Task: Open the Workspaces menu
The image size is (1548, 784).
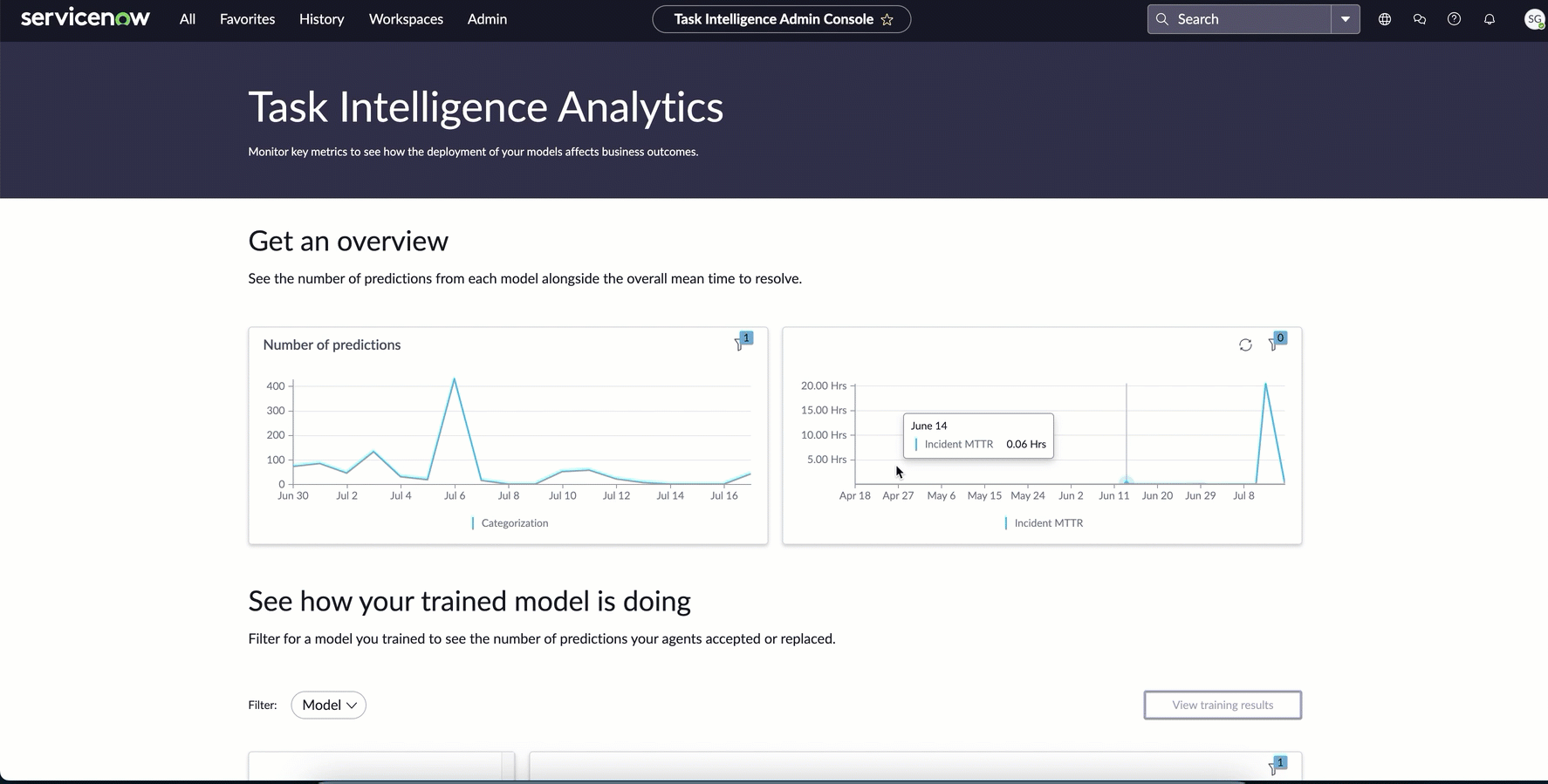Action: [x=406, y=19]
